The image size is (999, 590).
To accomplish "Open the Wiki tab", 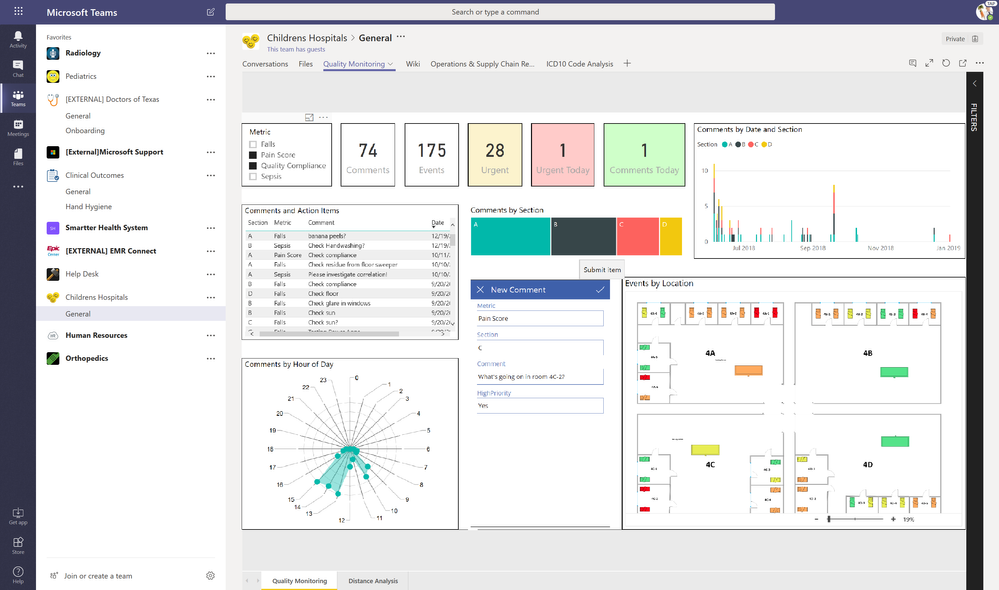I will point(413,64).
